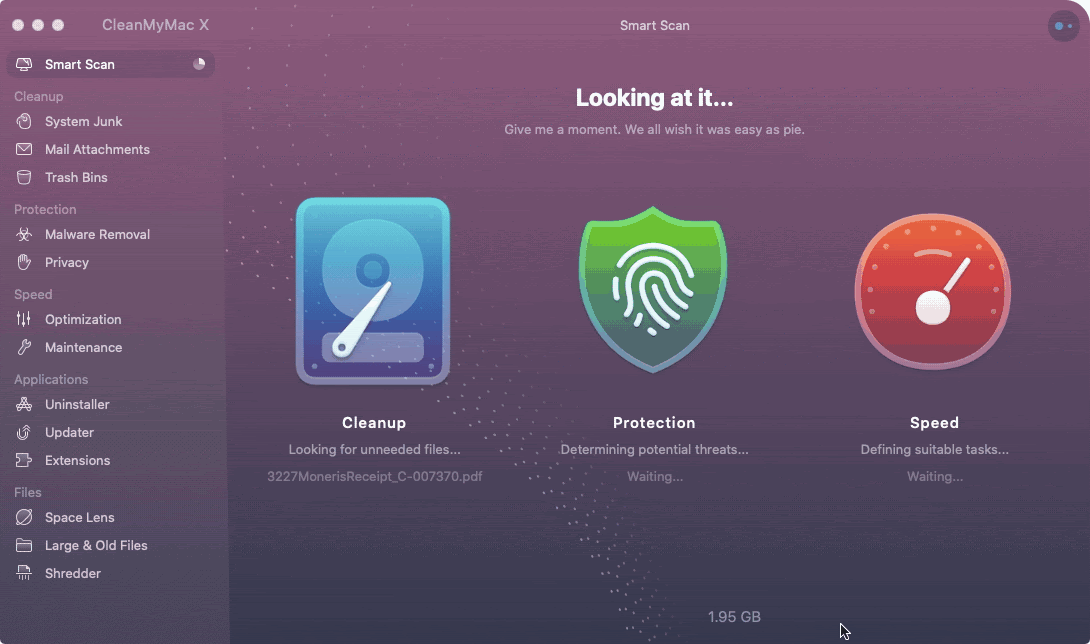Click the red Speed gauge image
This screenshot has height=644, width=1090.
click(x=933, y=290)
